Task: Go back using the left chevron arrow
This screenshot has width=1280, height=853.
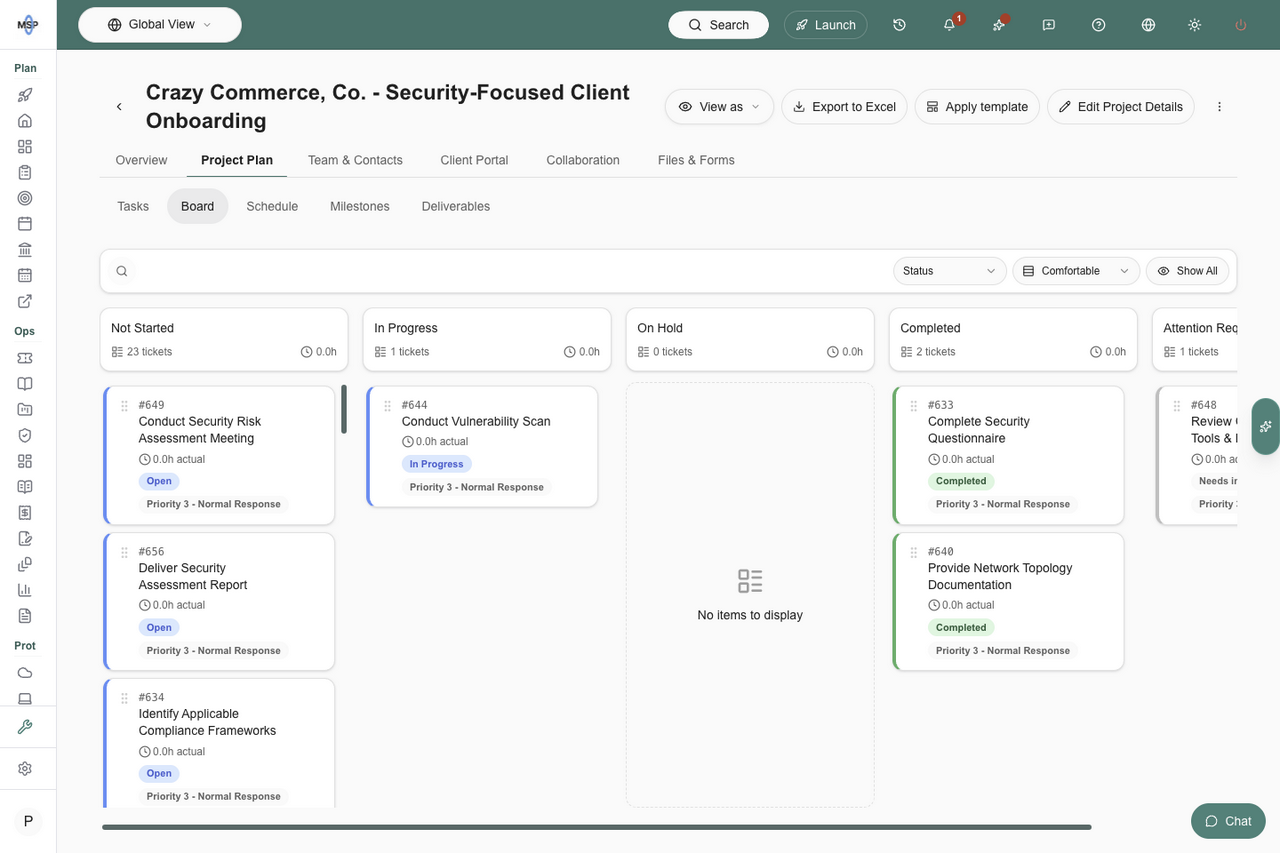Action: tap(119, 107)
